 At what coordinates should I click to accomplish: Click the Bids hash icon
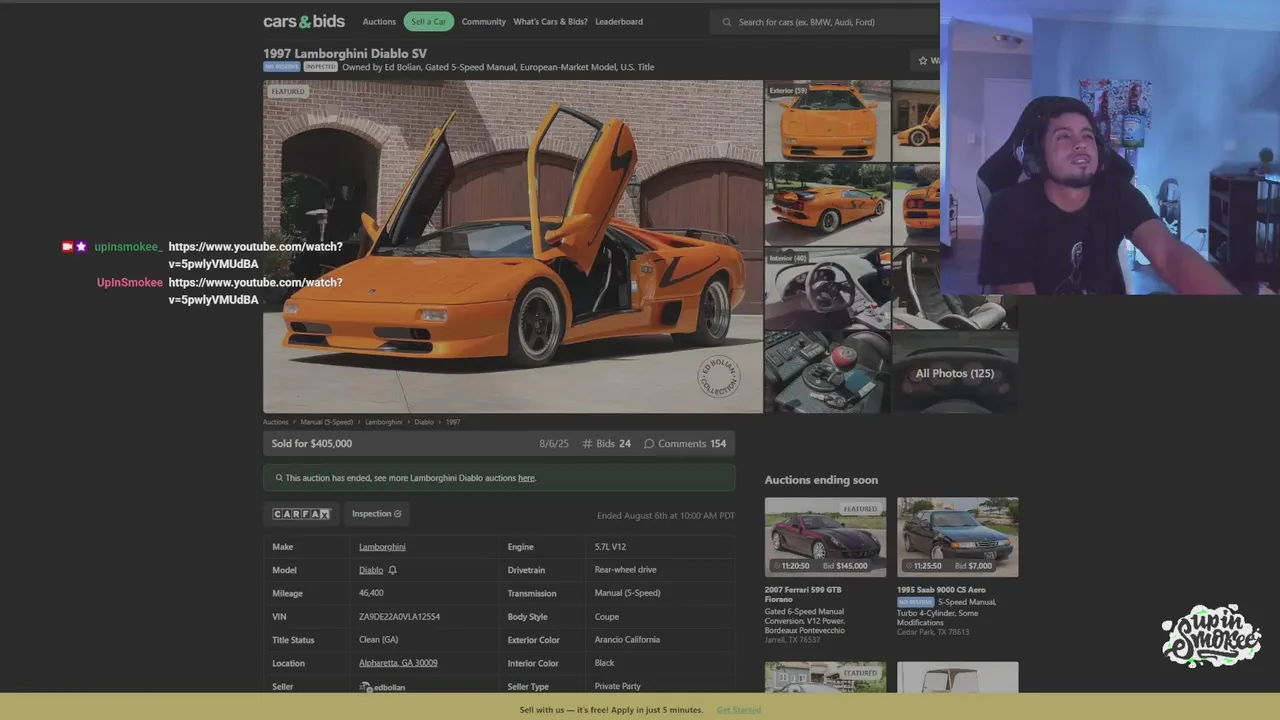(587, 444)
